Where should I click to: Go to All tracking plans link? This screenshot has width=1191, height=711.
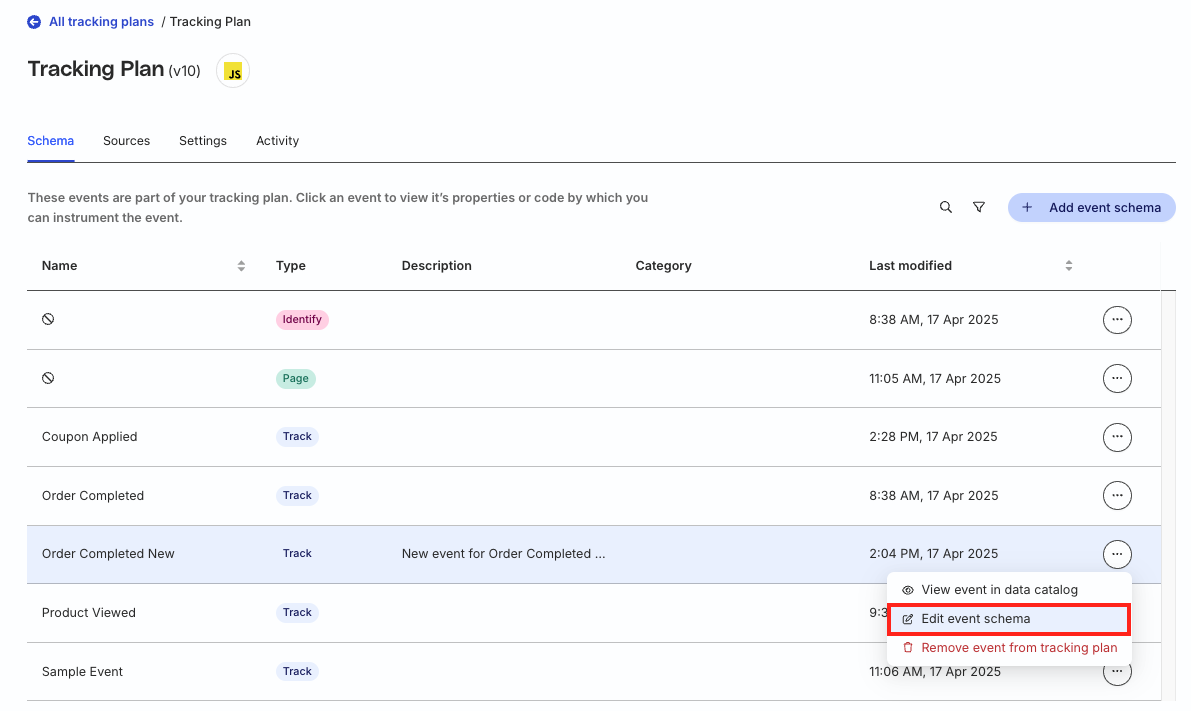(101, 22)
